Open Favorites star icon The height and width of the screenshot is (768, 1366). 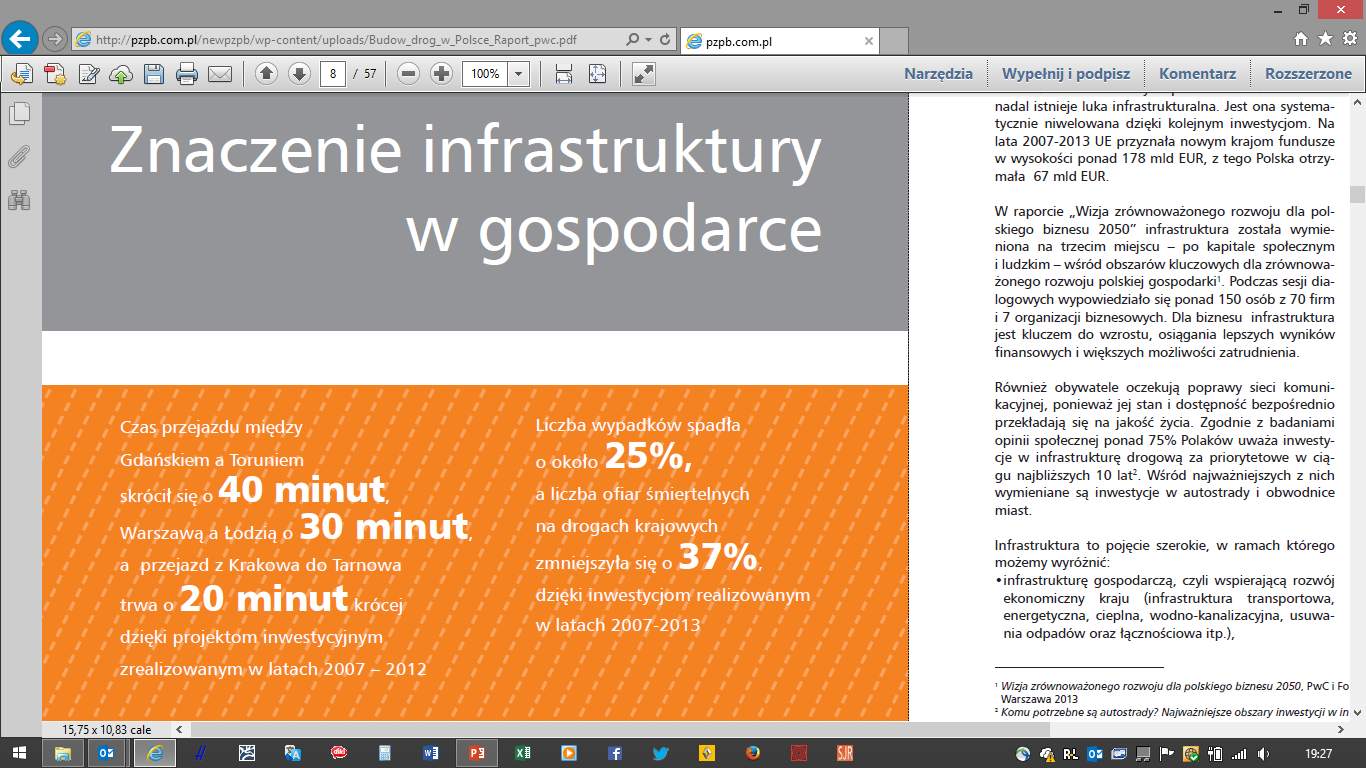coord(1324,39)
